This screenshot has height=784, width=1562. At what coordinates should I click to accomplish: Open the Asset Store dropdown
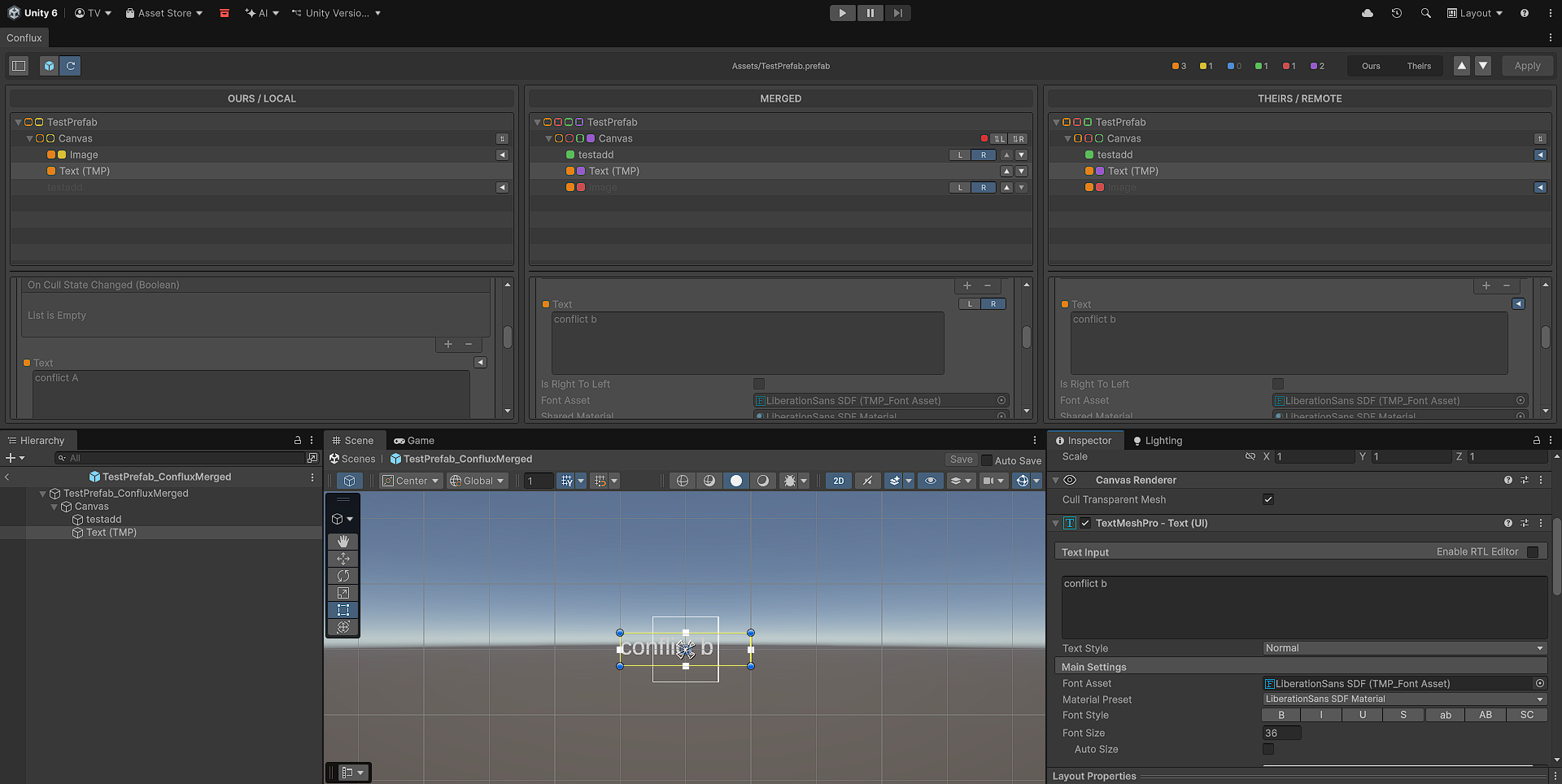[x=164, y=13]
